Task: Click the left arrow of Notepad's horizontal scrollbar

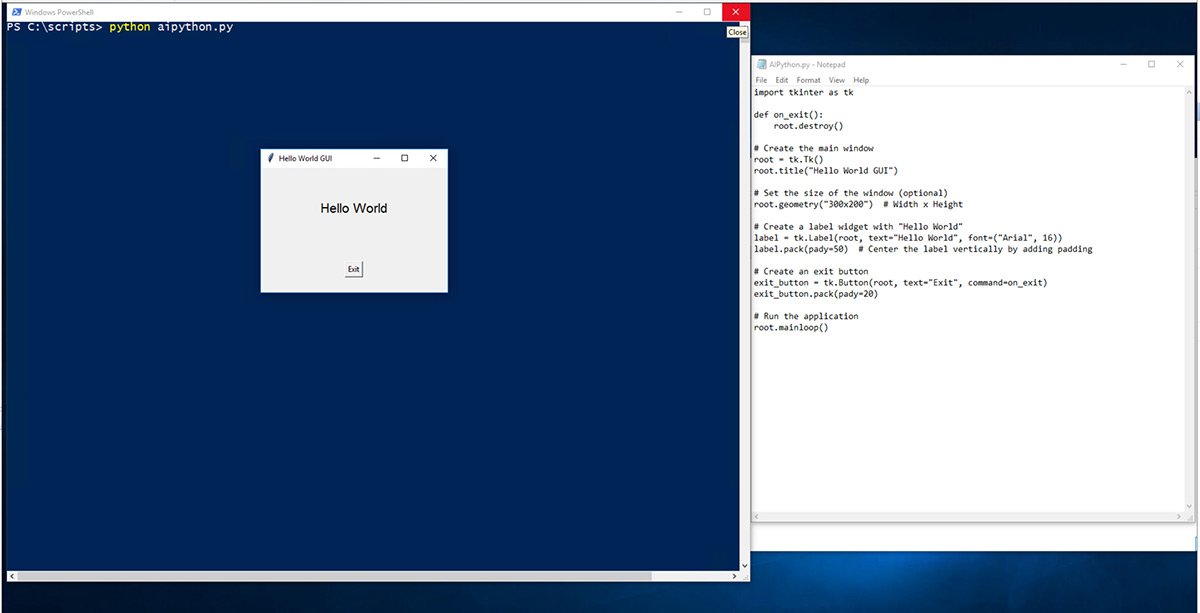Action: (757, 516)
